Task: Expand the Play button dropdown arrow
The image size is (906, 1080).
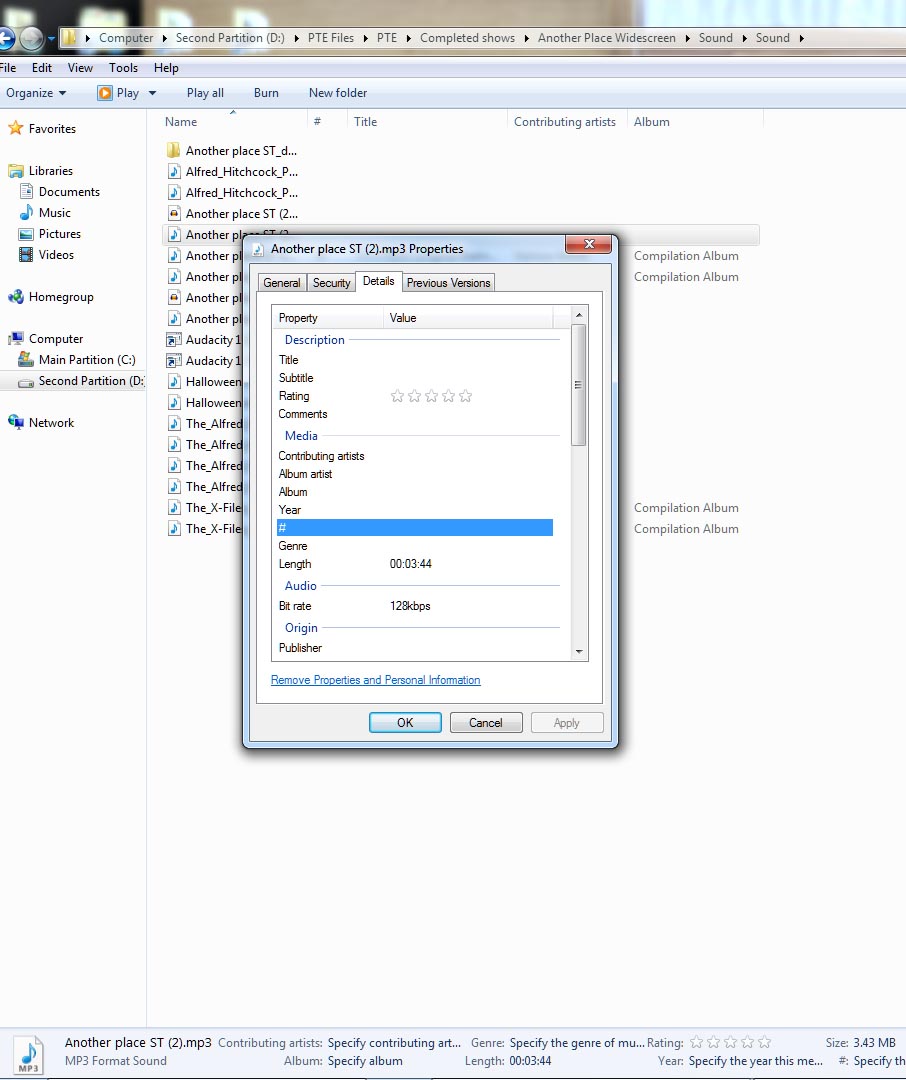Action: point(153,93)
